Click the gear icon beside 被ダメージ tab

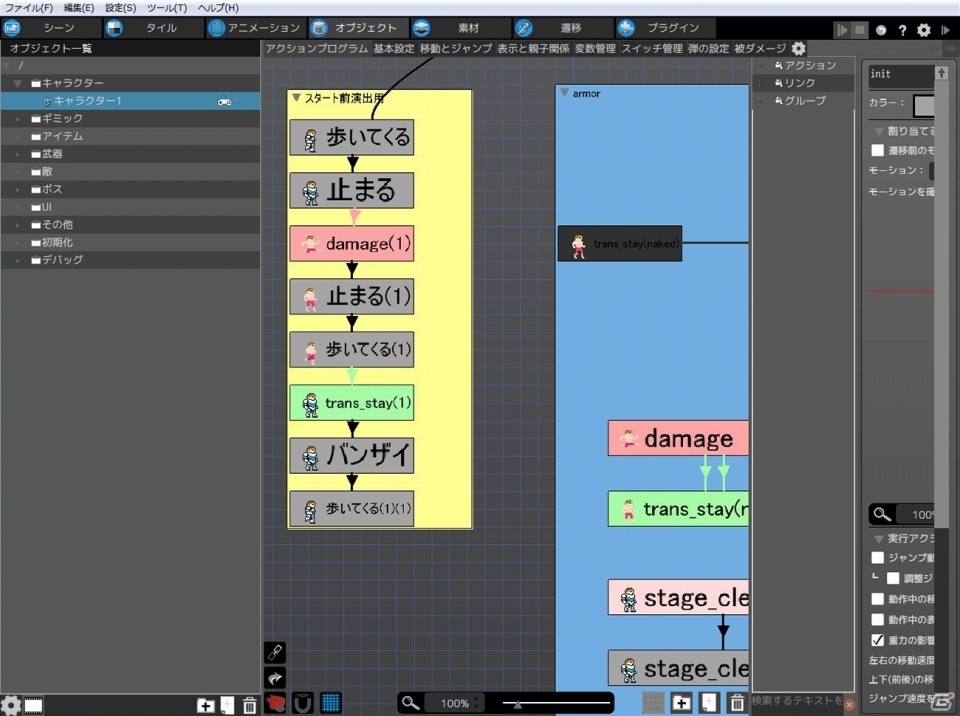click(798, 48)
